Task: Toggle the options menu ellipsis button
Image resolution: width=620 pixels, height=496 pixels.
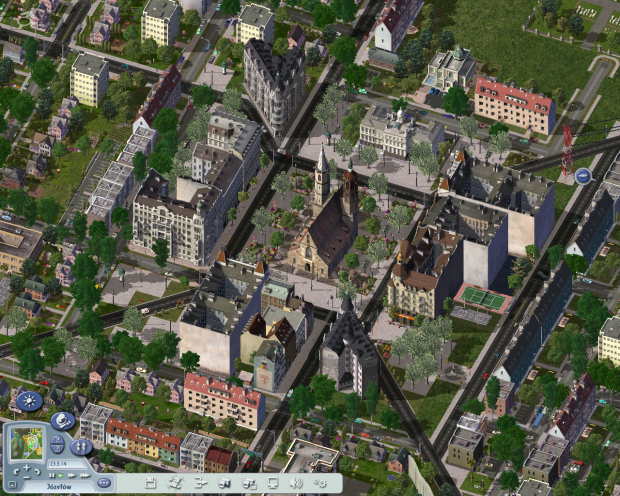Action: click(x=104, y=483)
